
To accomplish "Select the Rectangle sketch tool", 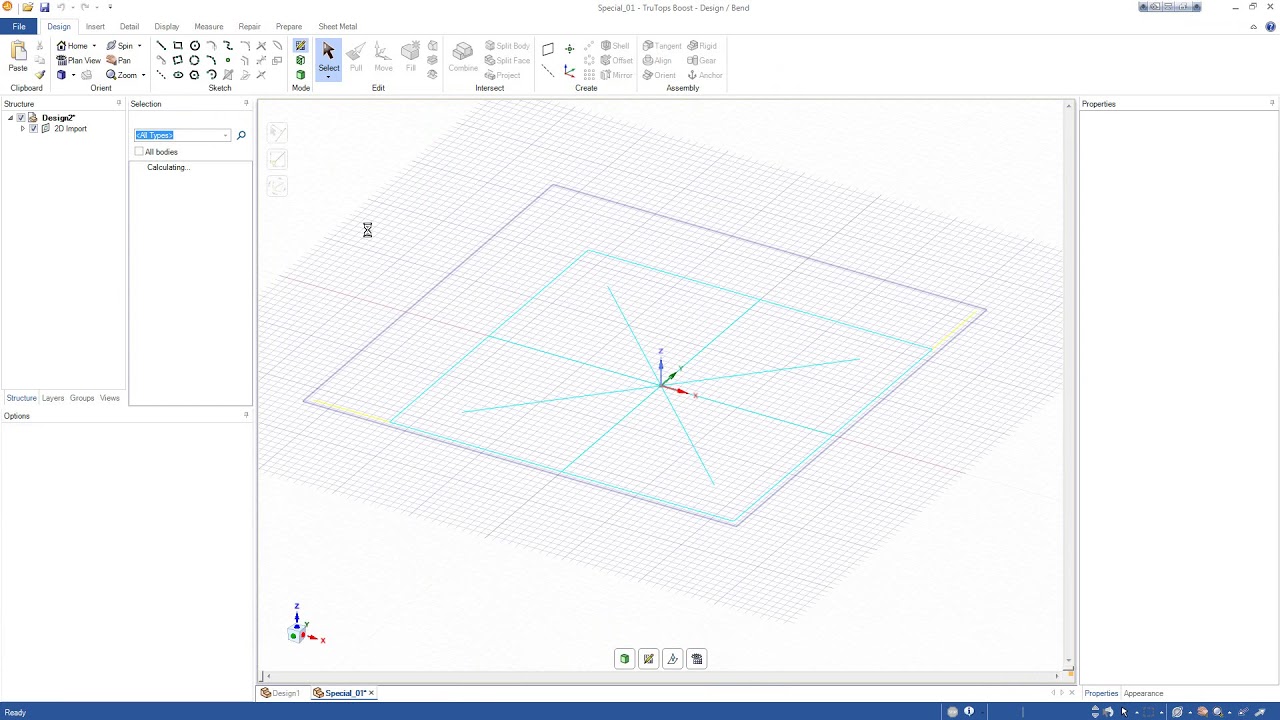I will [178, 46].
